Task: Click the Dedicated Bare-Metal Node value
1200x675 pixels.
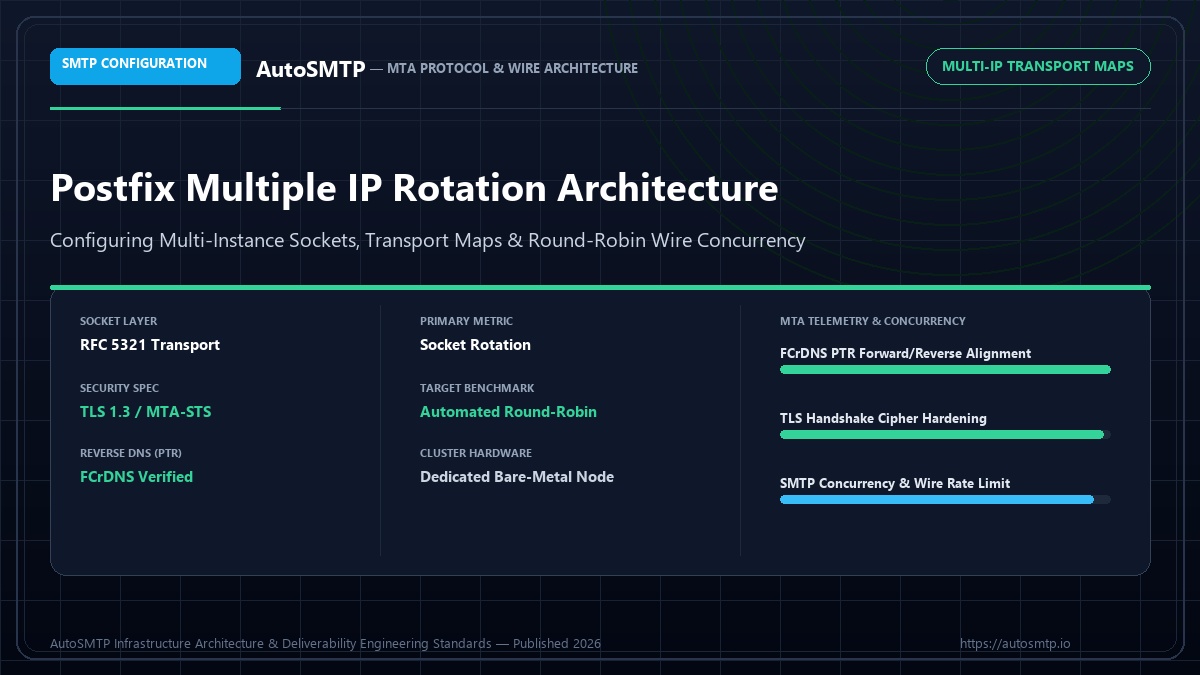Action: tap(517, 477)
